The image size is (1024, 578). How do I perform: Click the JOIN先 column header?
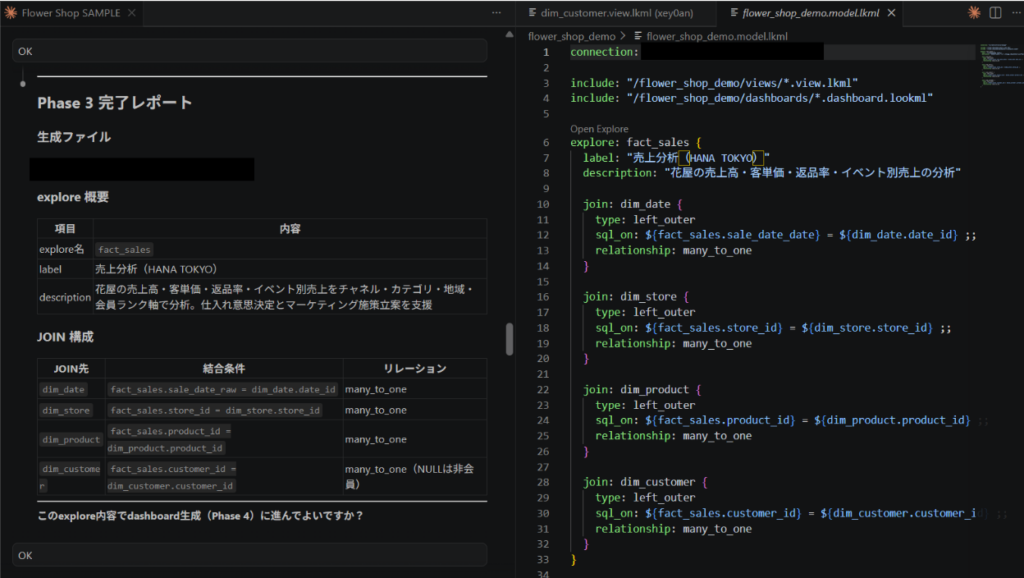click(71, 368)
